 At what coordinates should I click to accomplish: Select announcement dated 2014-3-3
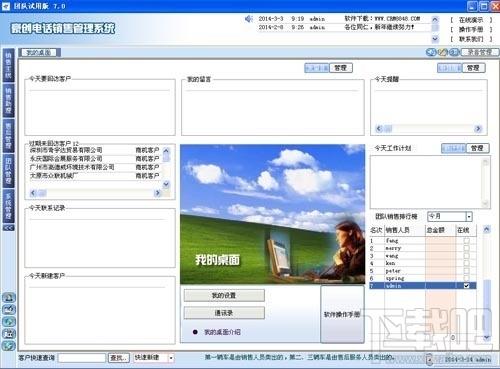pyautogui.click(x=343, y=19)
